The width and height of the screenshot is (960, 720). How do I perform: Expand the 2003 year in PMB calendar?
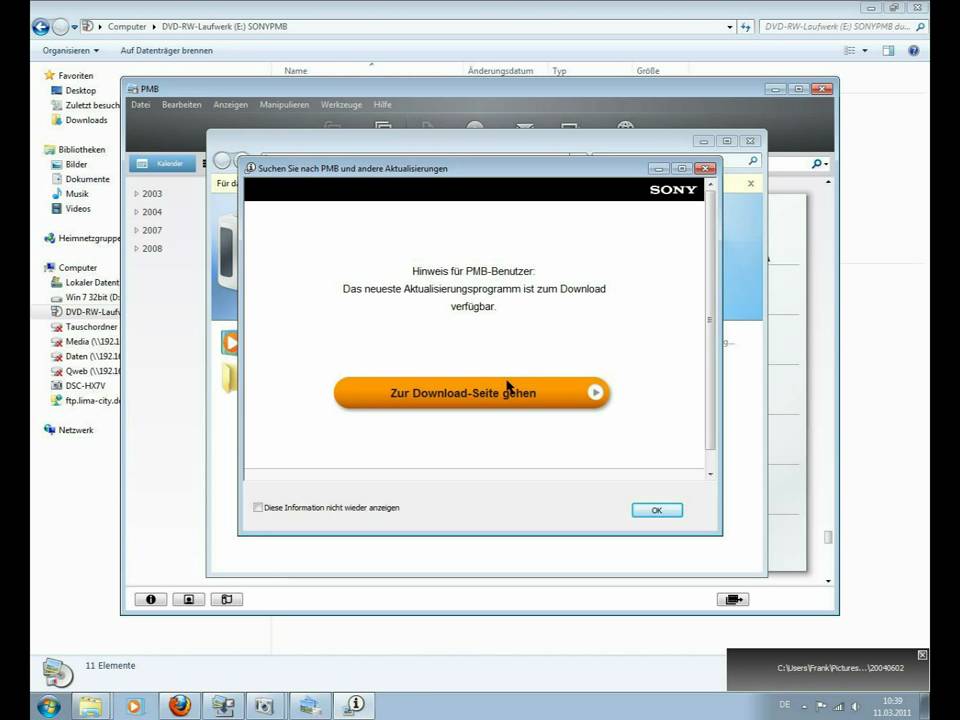(x=137, y=193)
